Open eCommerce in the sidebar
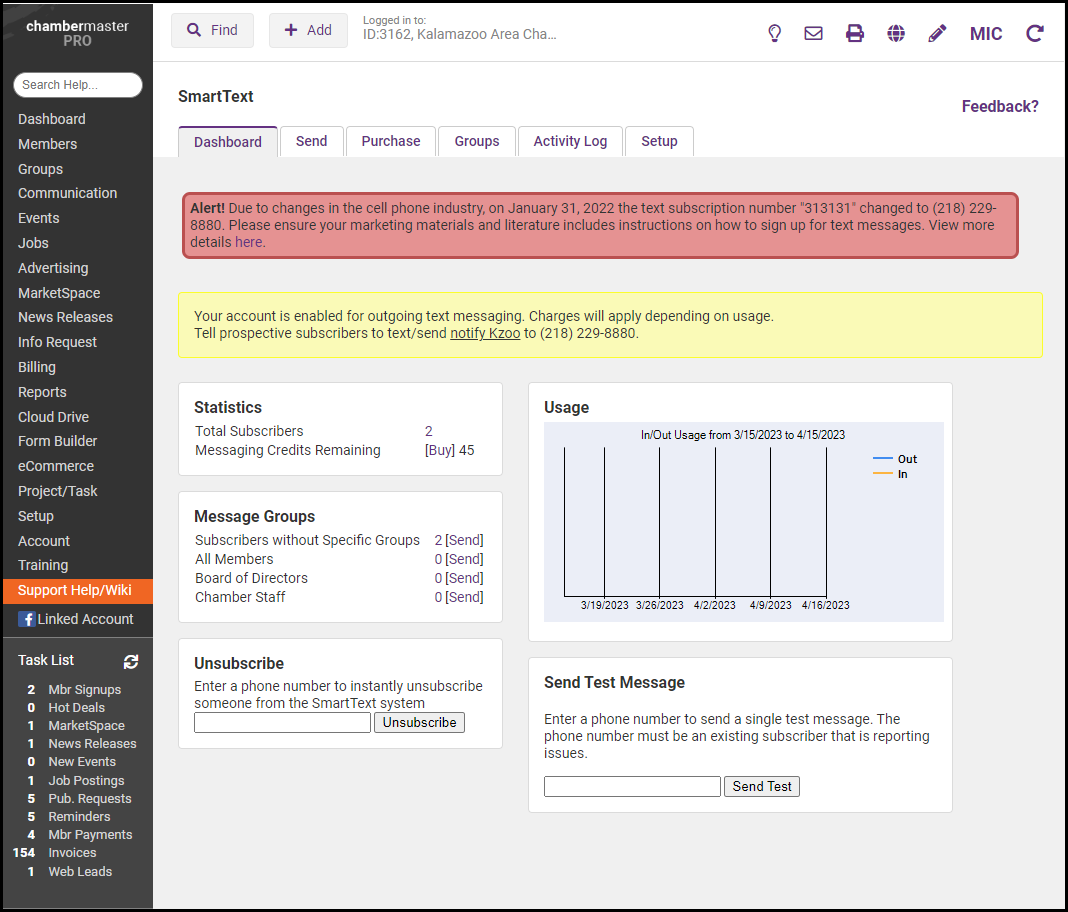Viewport: 1068px width, 912px height. tap(56, 467)
